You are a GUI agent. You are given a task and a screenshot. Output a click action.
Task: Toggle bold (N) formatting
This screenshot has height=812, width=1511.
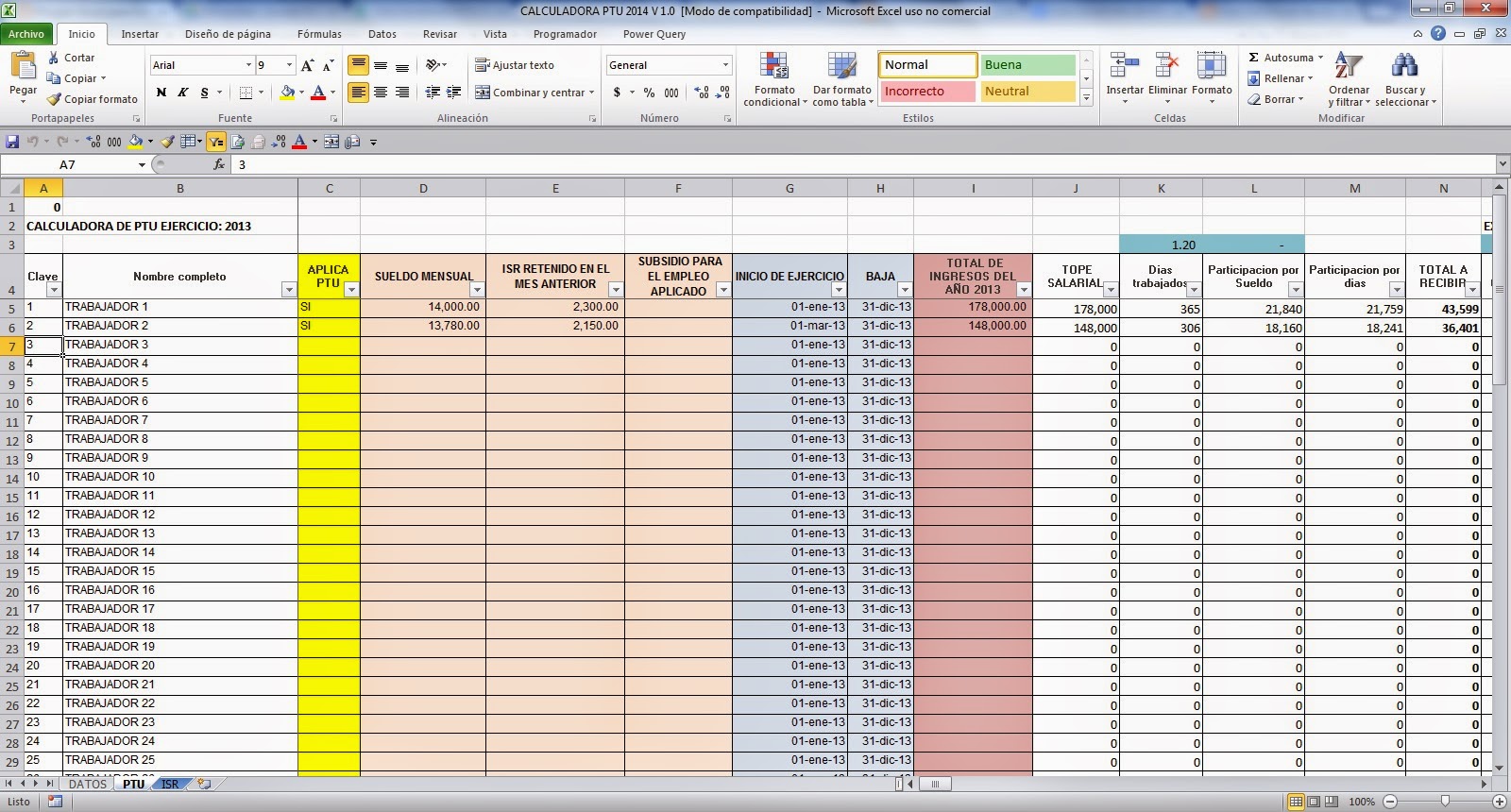[x=161, y=93]
